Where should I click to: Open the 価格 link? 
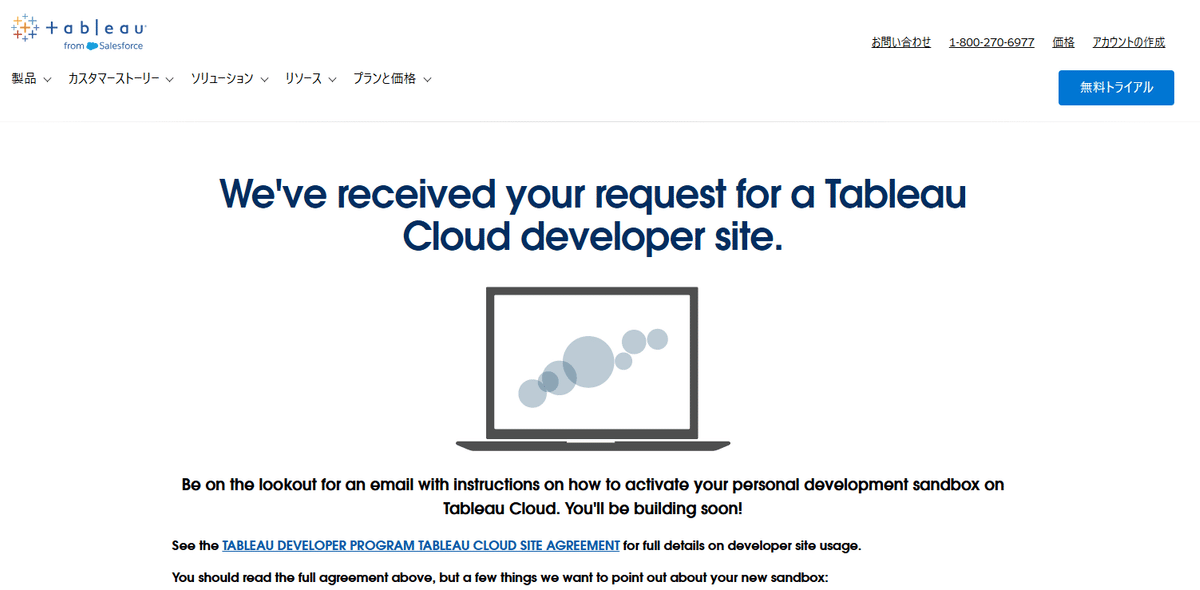pyautogui.click(x=1062, y=41)
